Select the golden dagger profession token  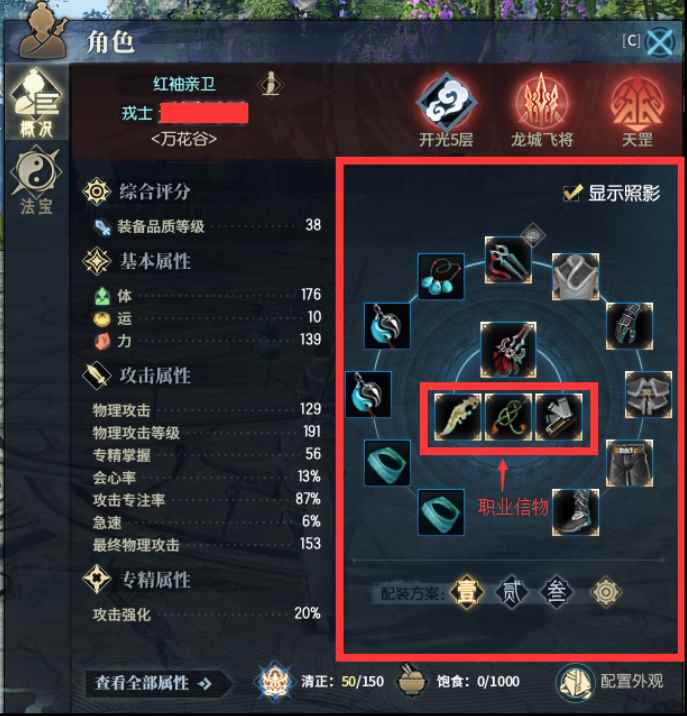coord(457,417)
